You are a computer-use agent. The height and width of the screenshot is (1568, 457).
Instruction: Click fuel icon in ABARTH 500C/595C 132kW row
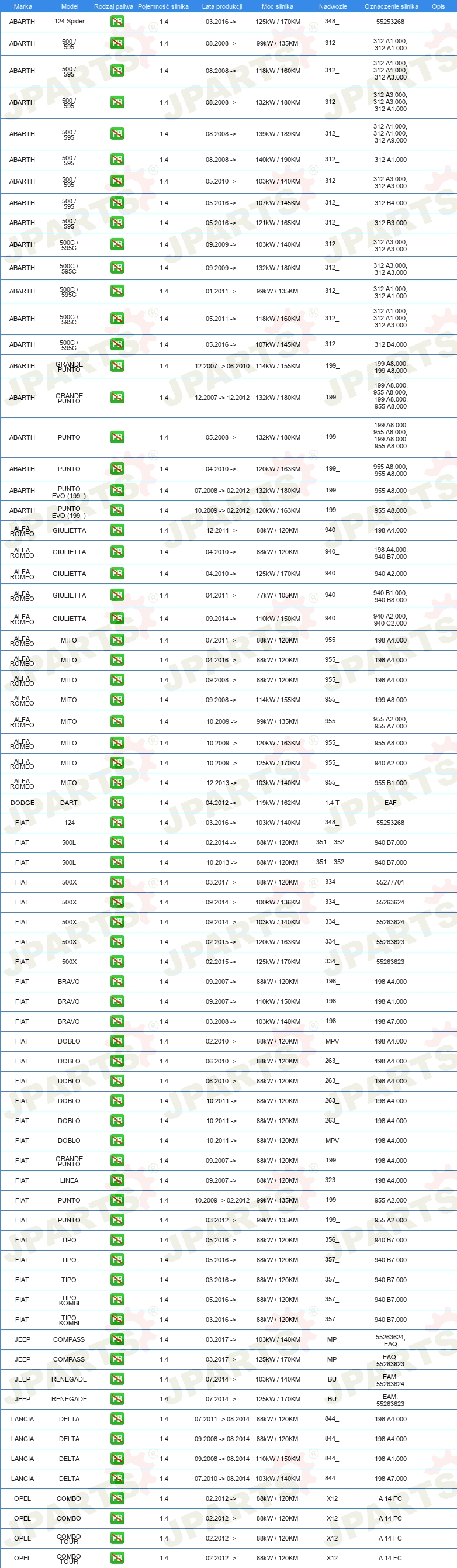117,267
